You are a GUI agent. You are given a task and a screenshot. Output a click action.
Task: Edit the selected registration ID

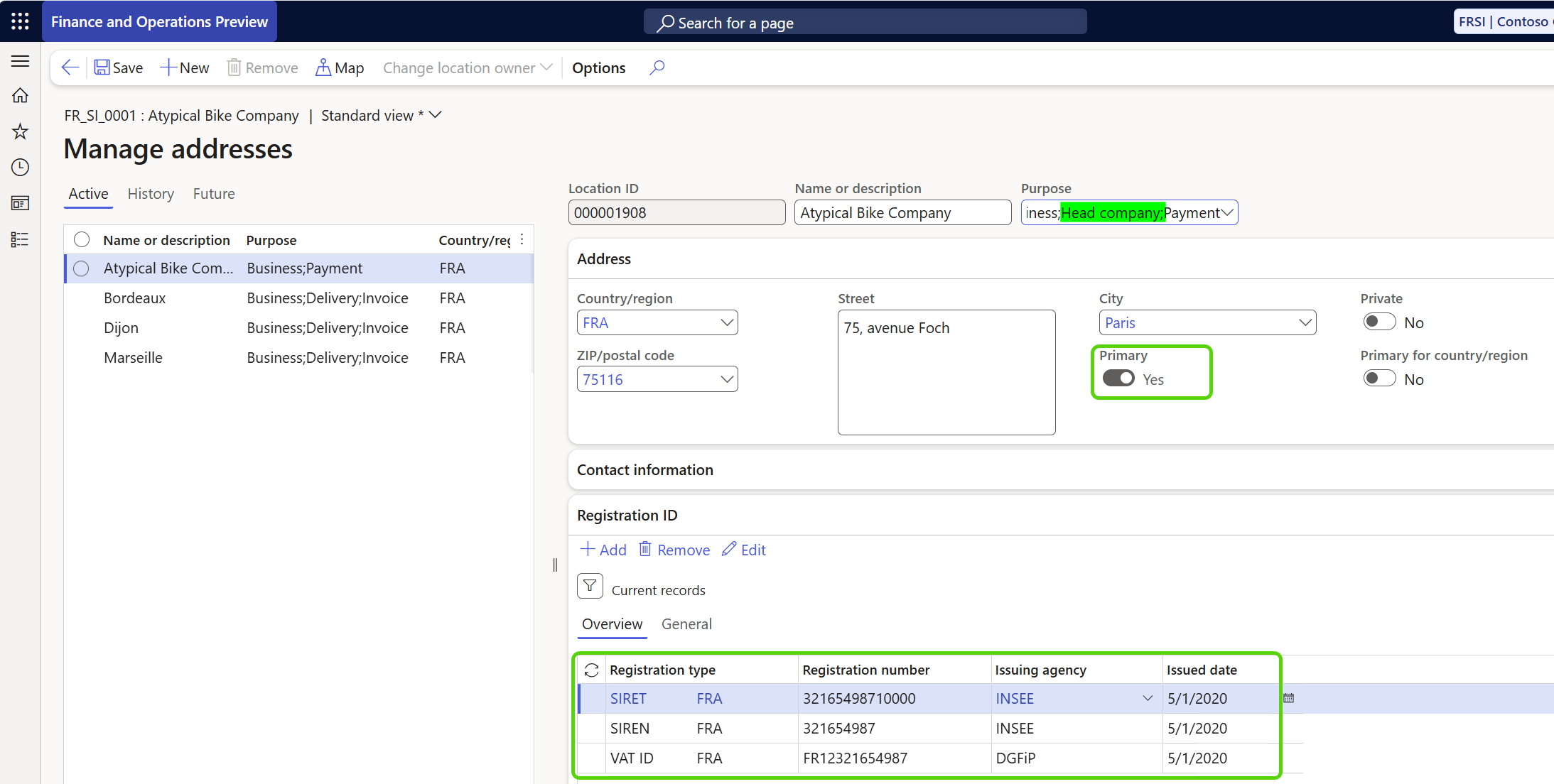[x=744, y=550]
